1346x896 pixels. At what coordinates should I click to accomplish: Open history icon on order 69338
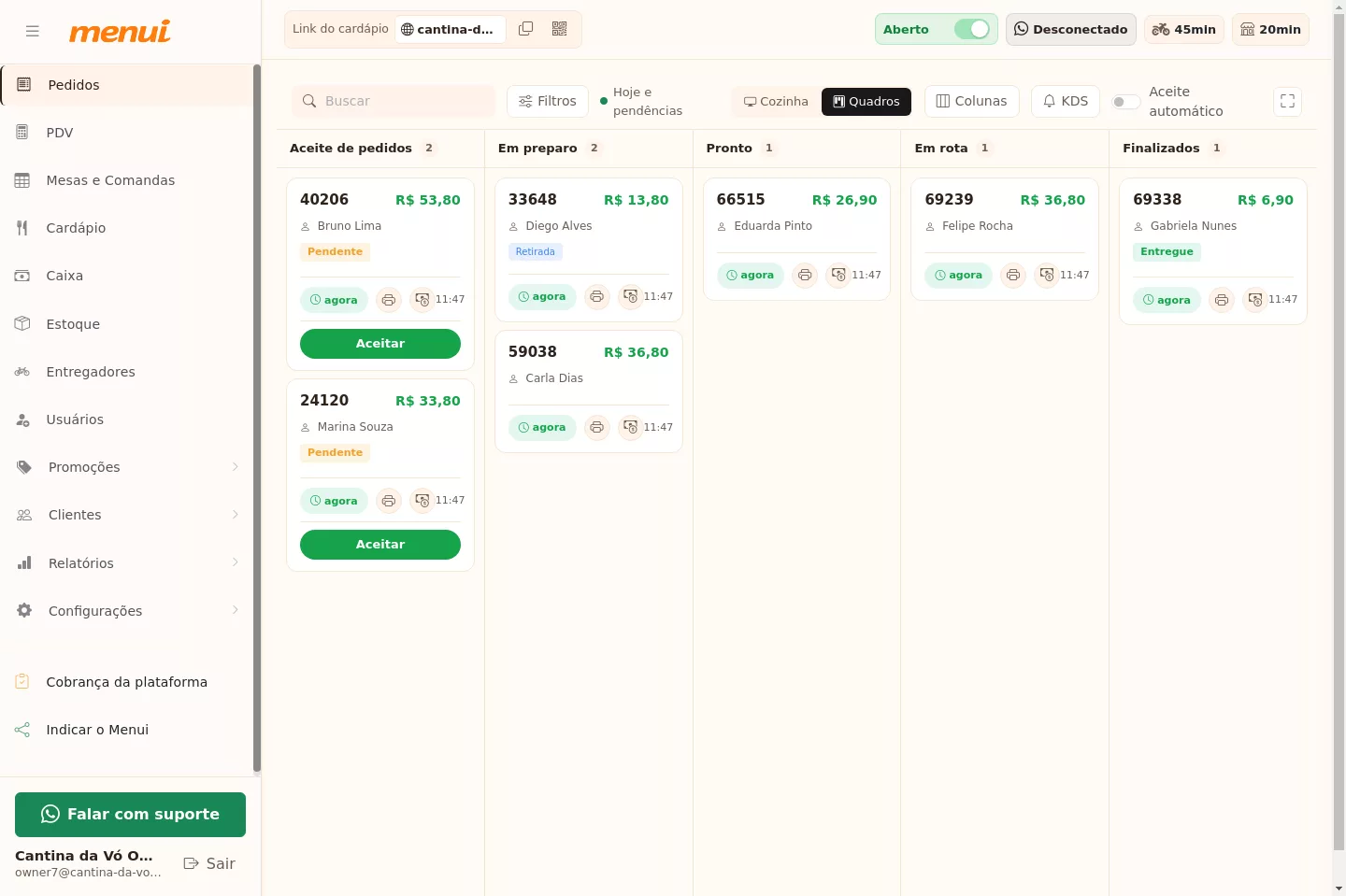[x=1255, y=300]
